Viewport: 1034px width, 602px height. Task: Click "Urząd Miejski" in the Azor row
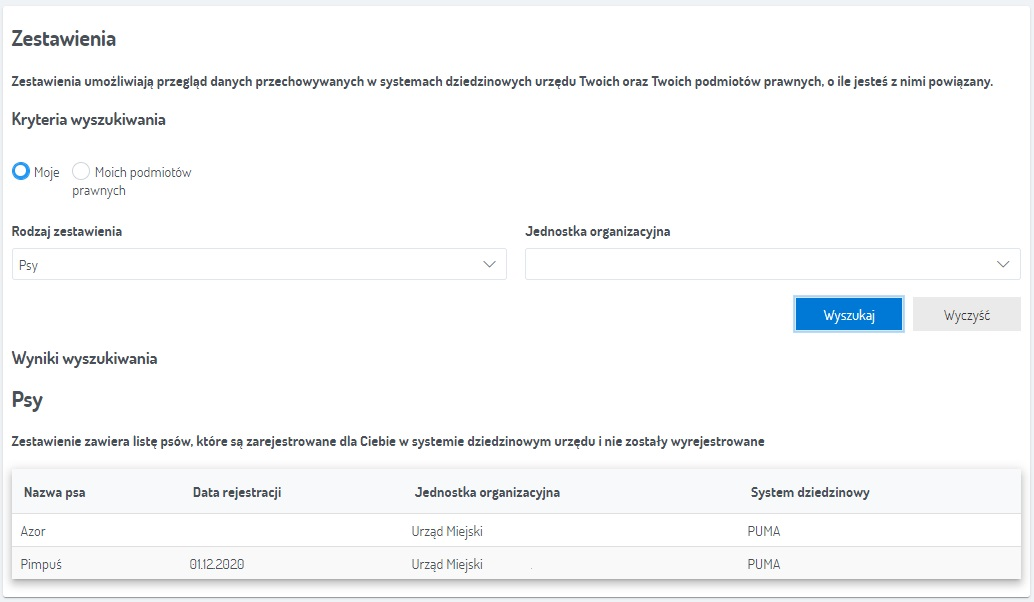[447, 531]
